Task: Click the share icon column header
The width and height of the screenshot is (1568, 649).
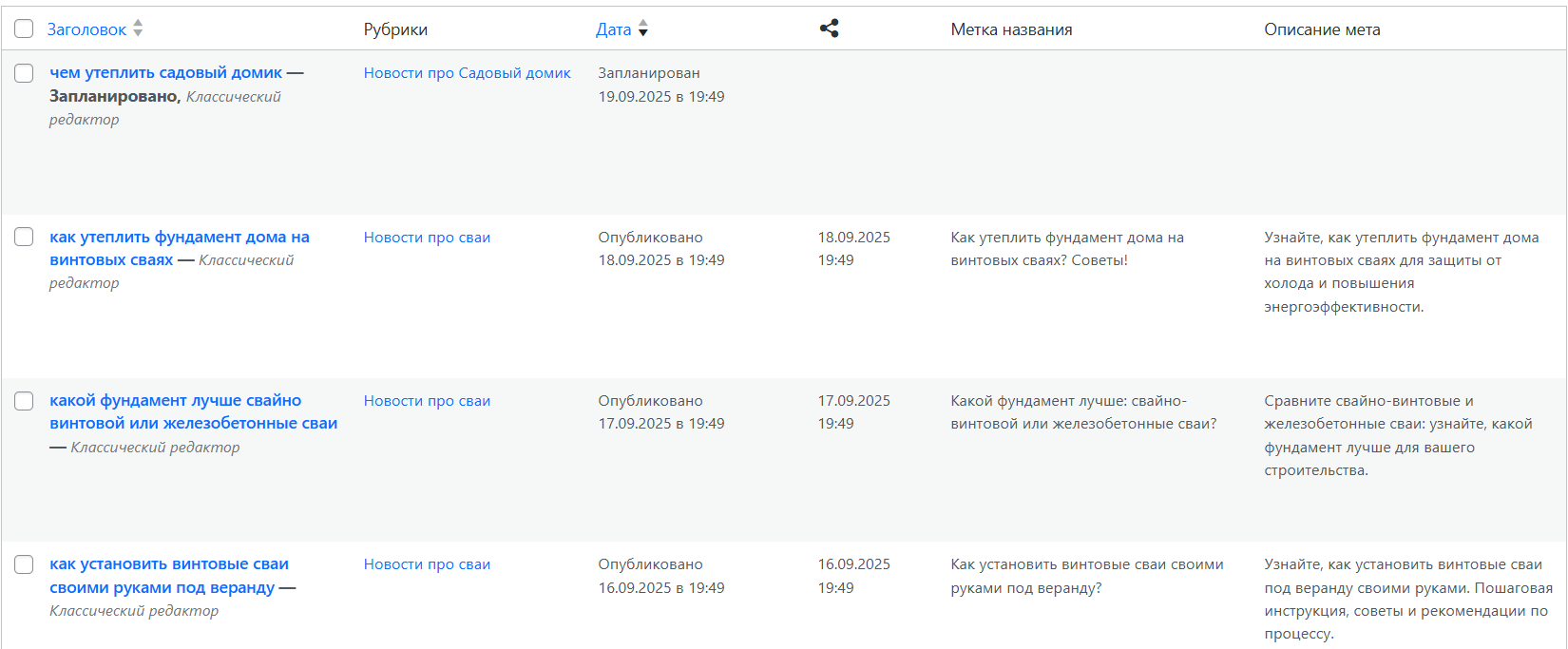Action: pyautogui.click(x=829, y=29)
